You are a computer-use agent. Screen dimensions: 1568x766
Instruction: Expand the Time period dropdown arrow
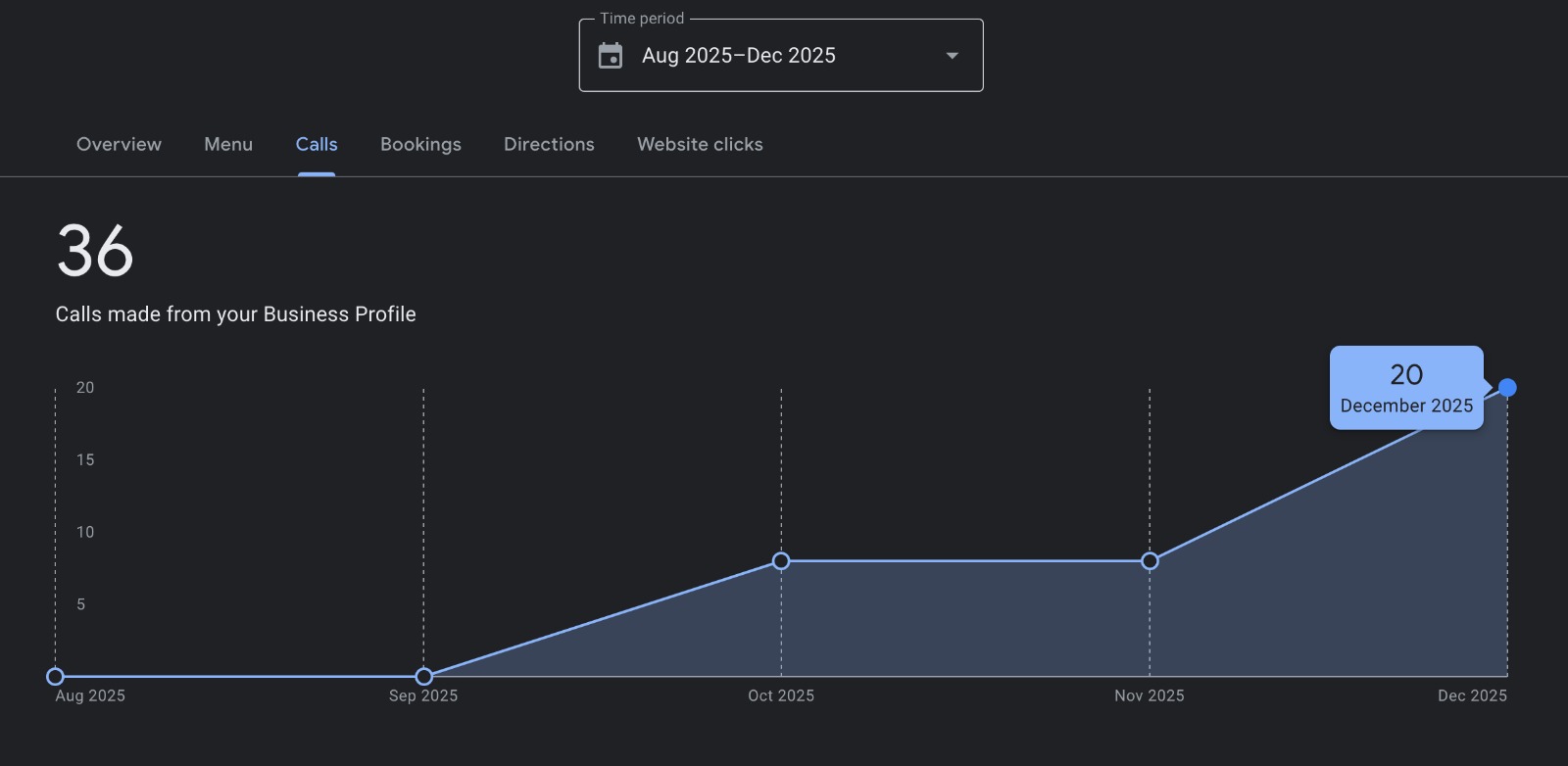point(952,56)
